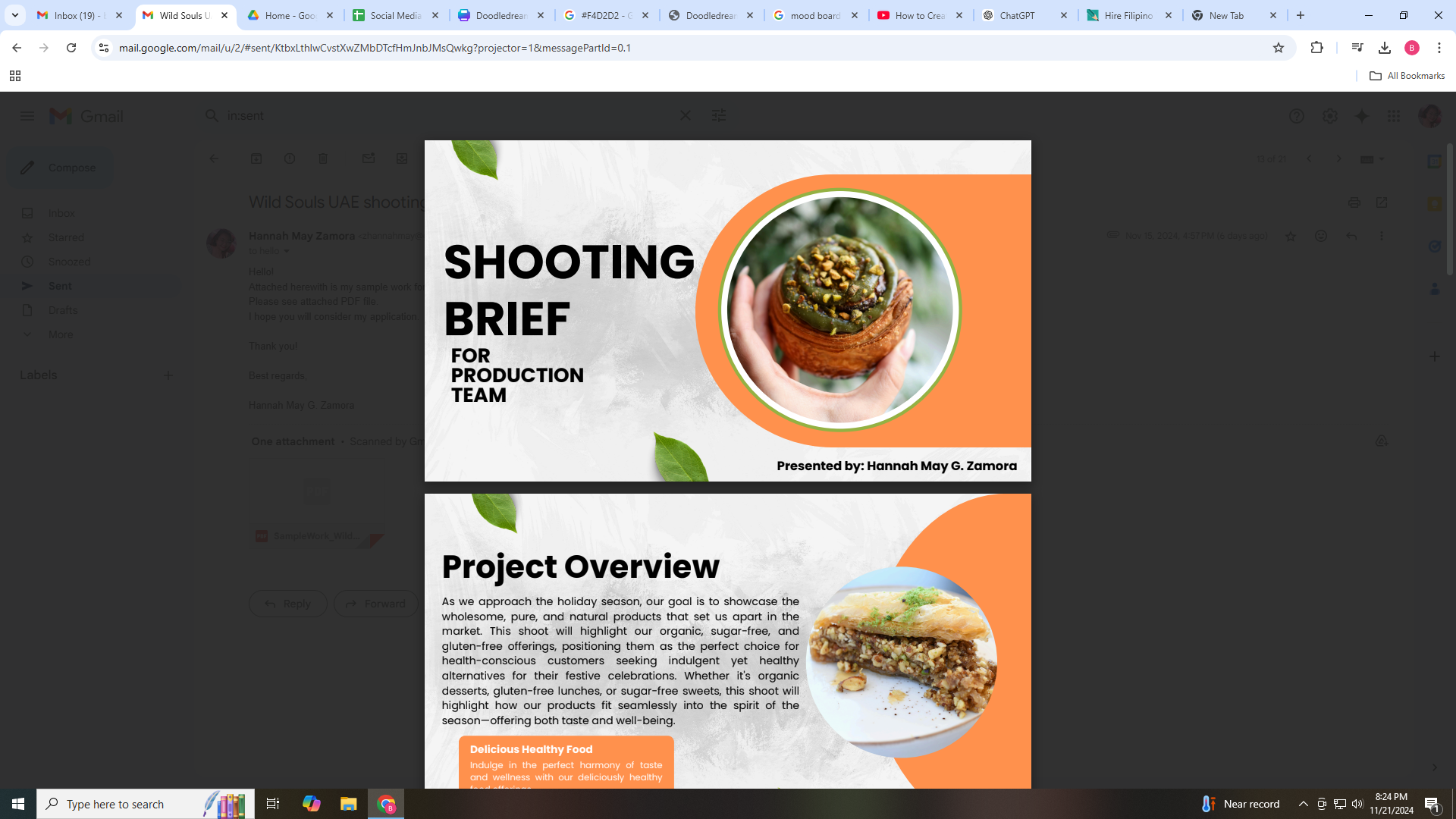
Task: Open the Gemini sparkle icon
Action: 1362,116
